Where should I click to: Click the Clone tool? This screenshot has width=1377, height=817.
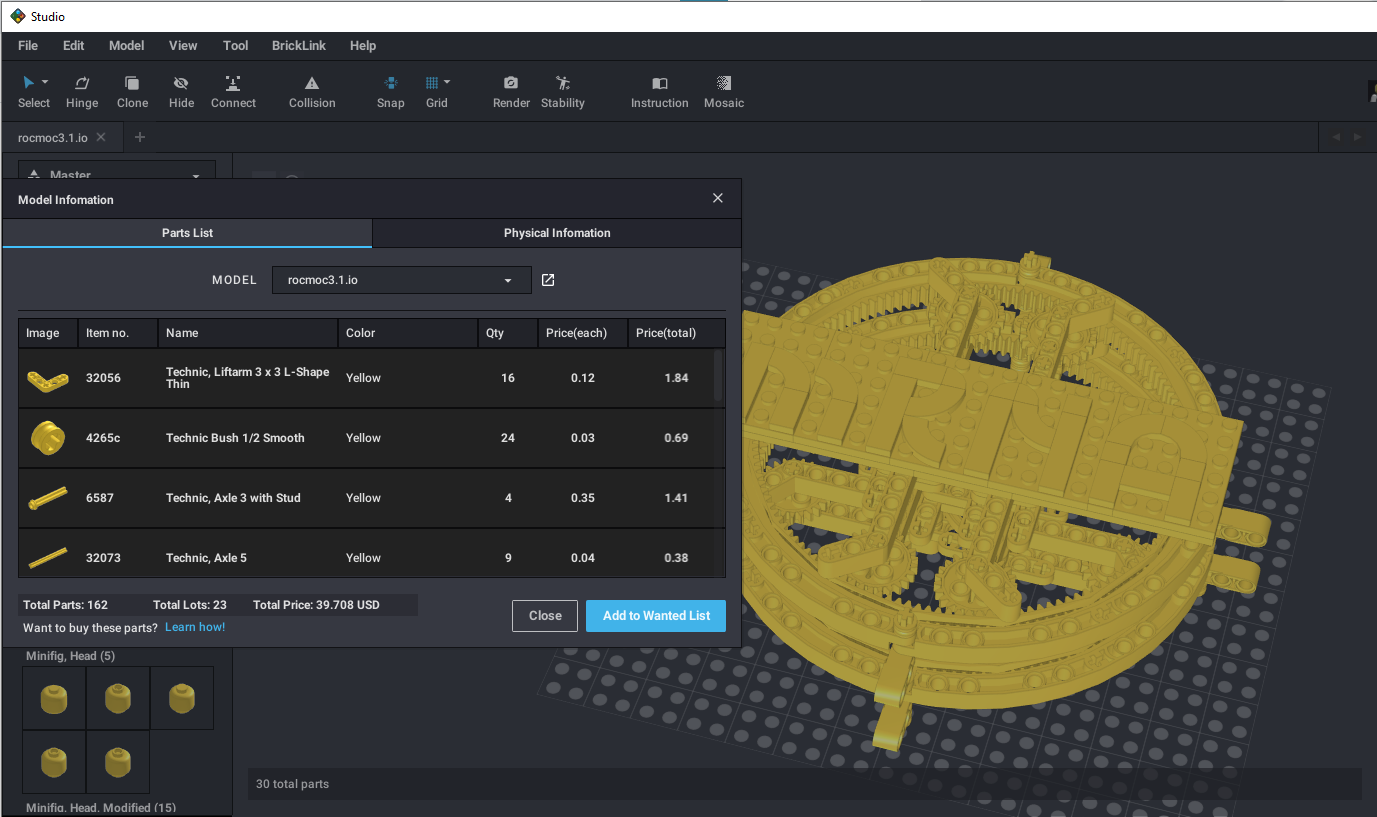(x=132, y=92)
